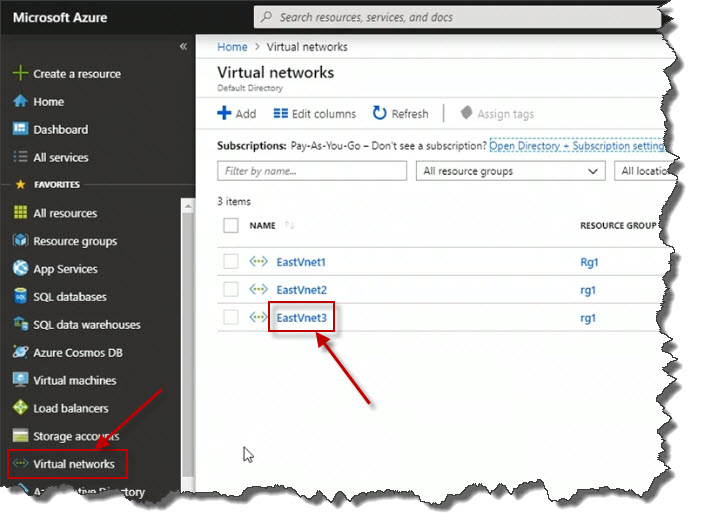Click the SQL data warehouses icon
701x524 pixels.
20,324
